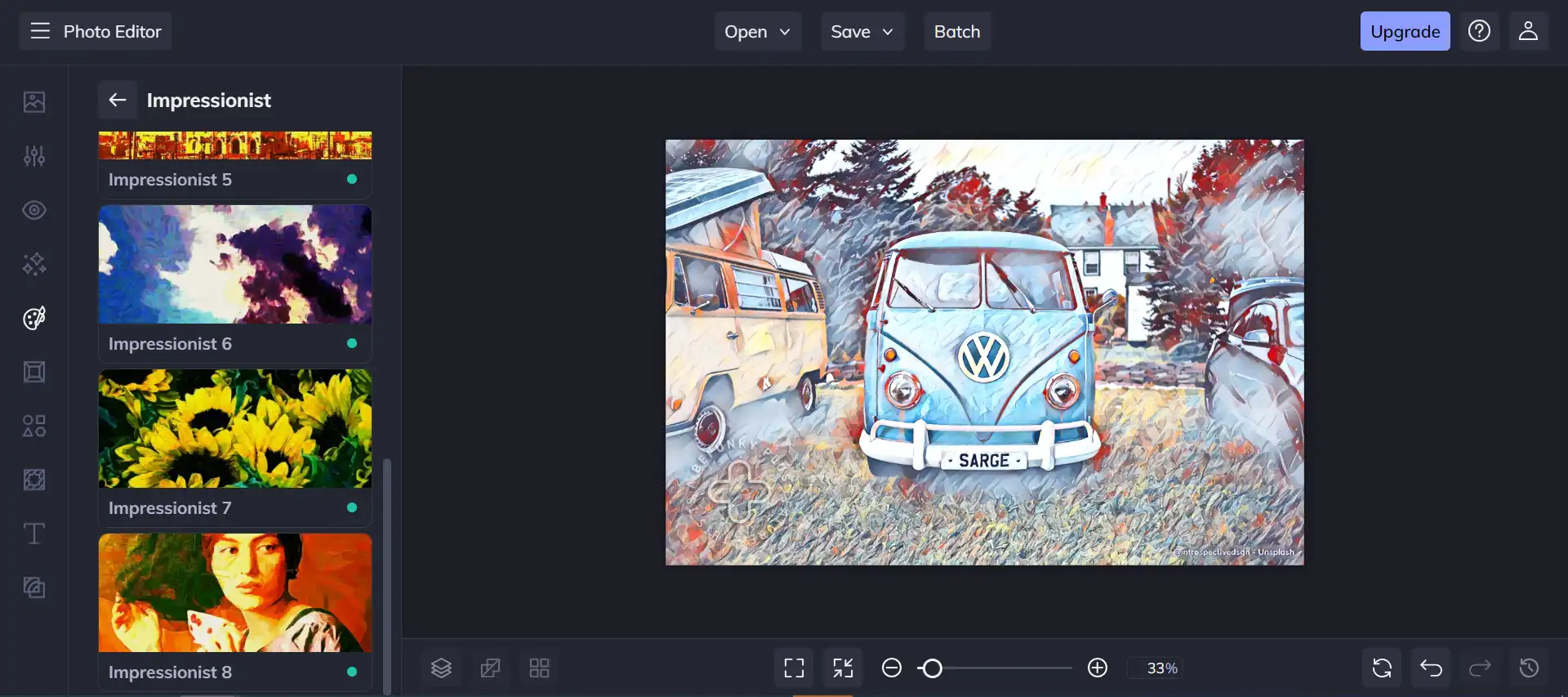Open the Graphics shapes tool
This screenshot has height=697, width=1568.
pyautogui.click(x=34, y=426)
